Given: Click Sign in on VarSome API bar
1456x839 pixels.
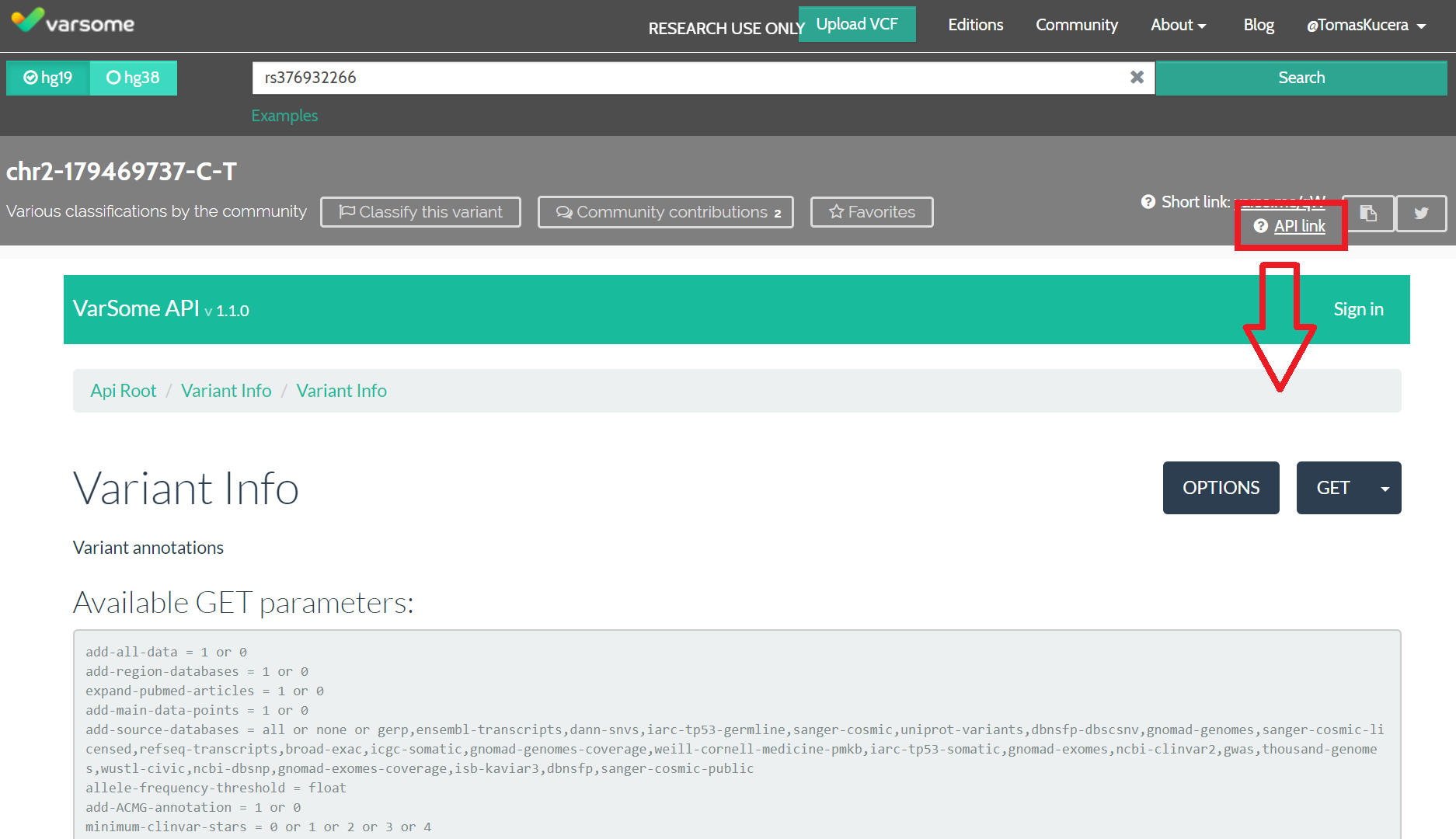Looking at the screenshot, I should pyautogui.click(x=1358, y=309).
